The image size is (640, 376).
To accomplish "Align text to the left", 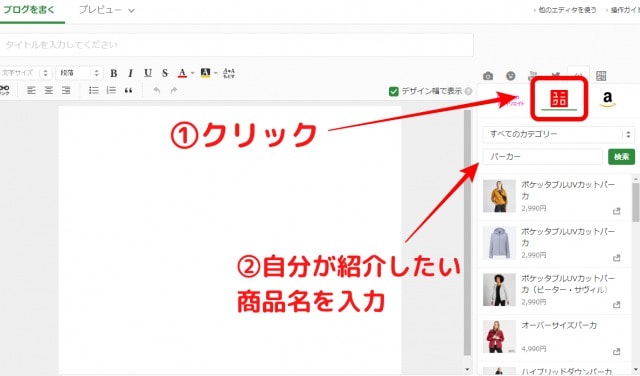I will (31, 90).
